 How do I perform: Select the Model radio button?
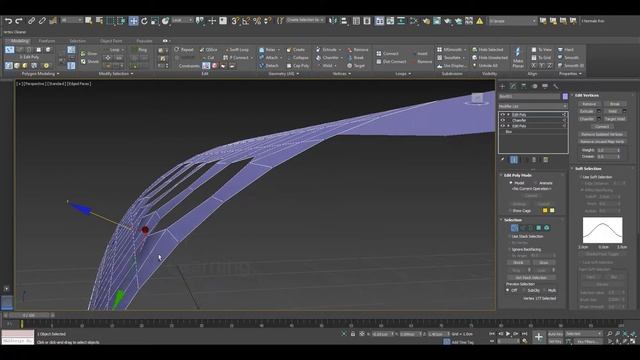click(511, 183)
